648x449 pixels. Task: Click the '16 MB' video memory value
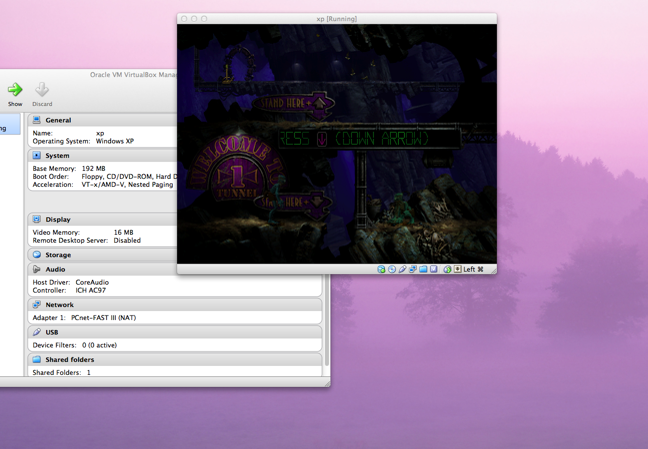(124, 232)
